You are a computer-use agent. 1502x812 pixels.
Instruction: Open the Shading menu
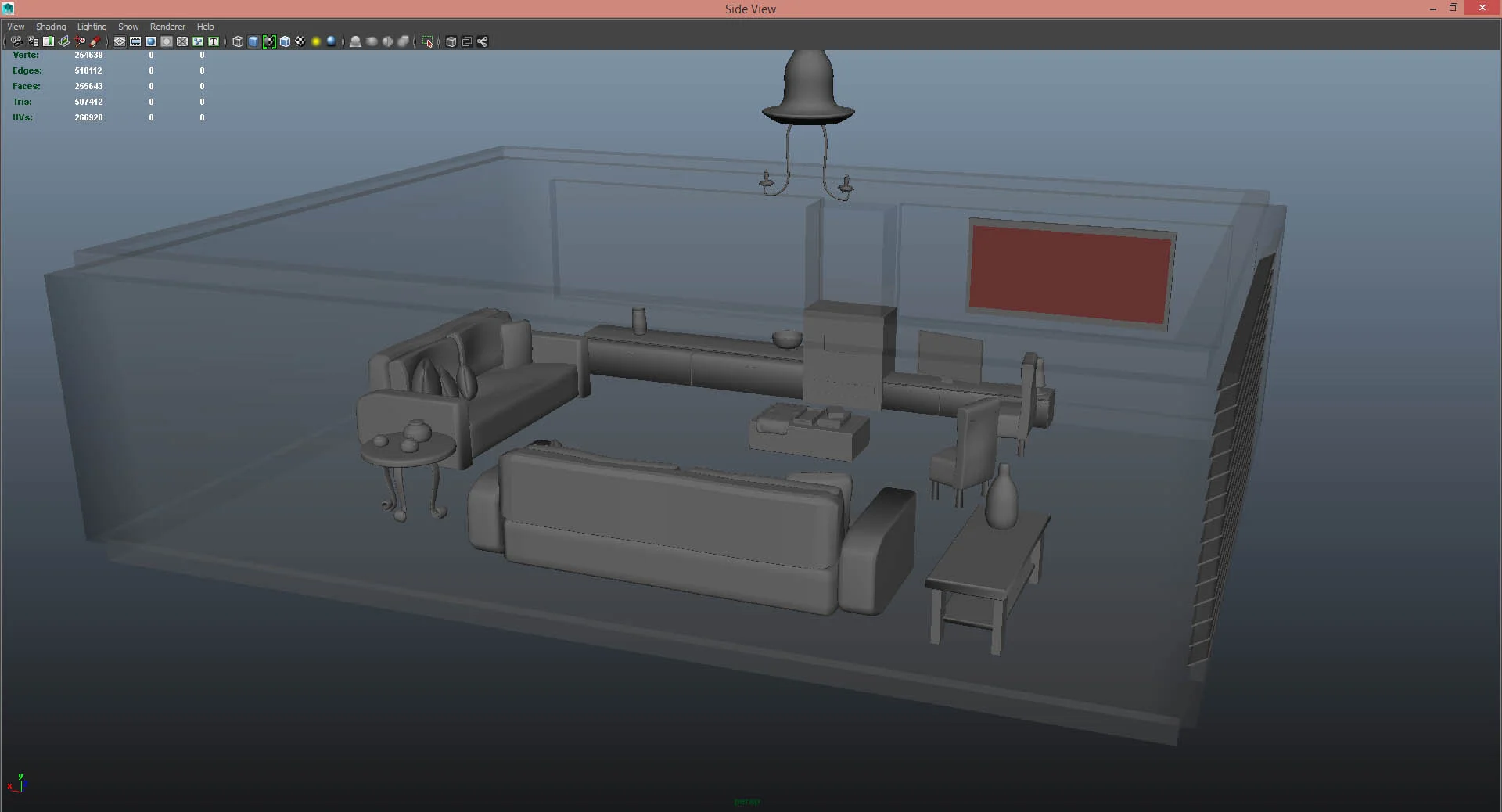[x=51, y=27]
